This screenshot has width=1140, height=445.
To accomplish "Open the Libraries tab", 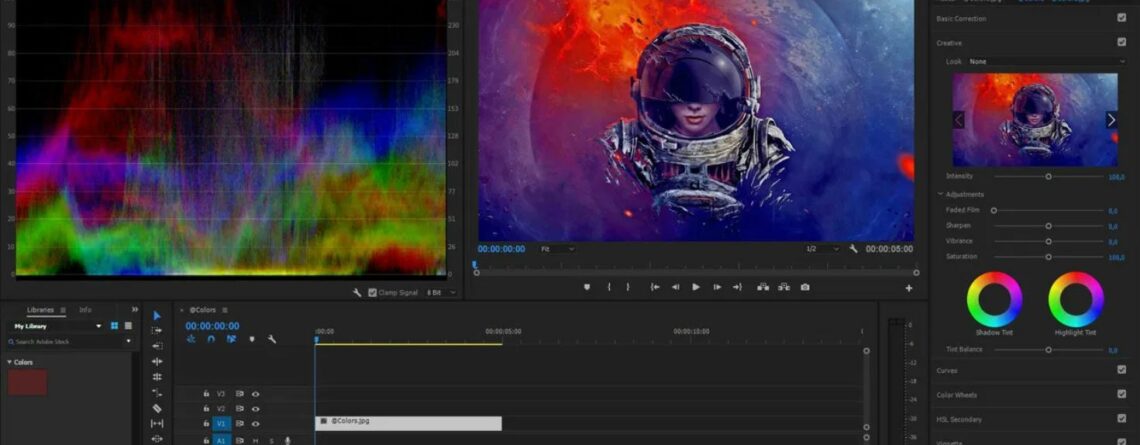I will (x=40, y=310).
